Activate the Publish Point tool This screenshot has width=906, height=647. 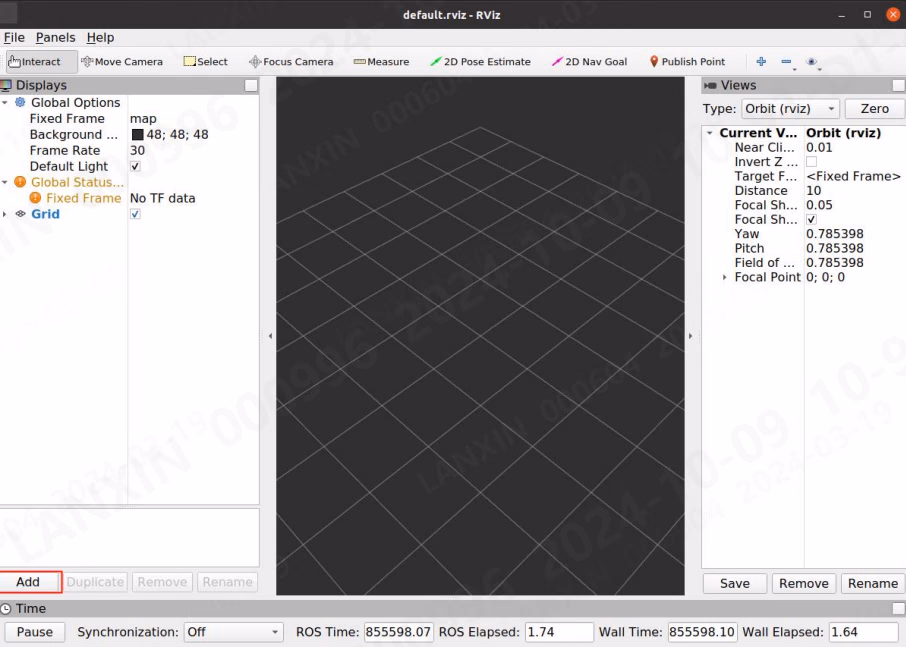pyautogui.click(x=687, y=62)
